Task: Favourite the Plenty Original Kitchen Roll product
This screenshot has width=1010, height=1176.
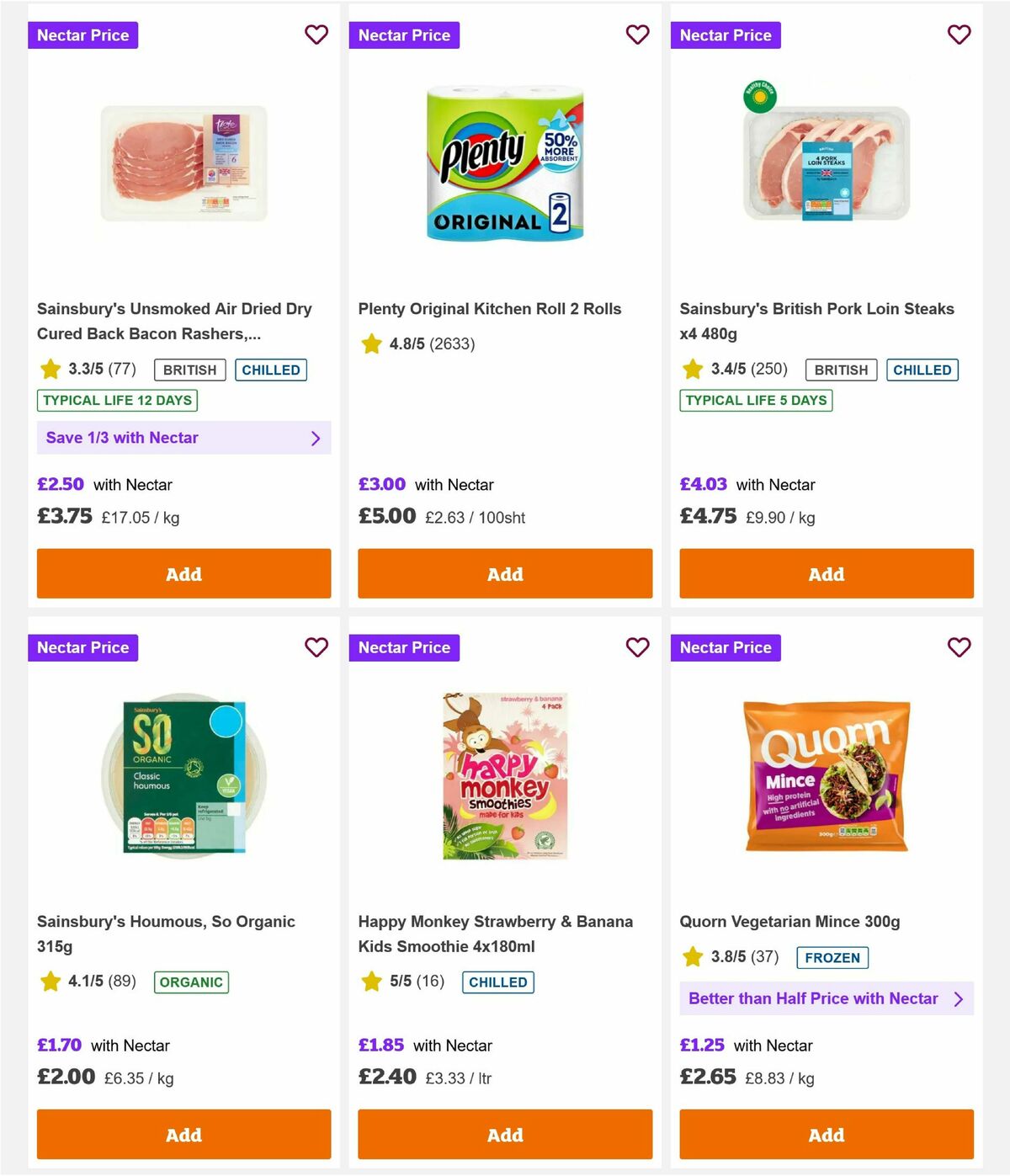Action: tap(637, 35)
